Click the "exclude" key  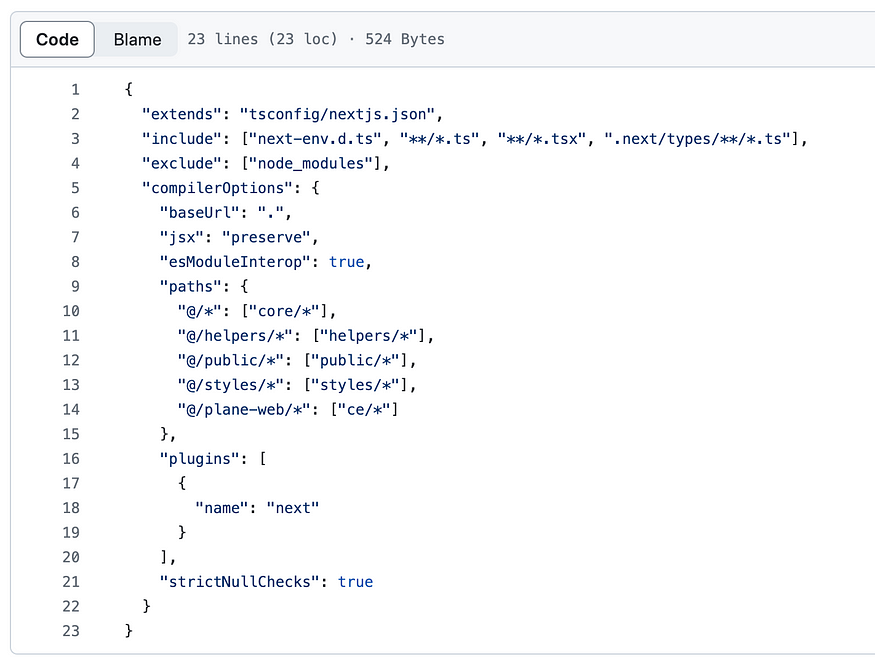coord(182,163)
